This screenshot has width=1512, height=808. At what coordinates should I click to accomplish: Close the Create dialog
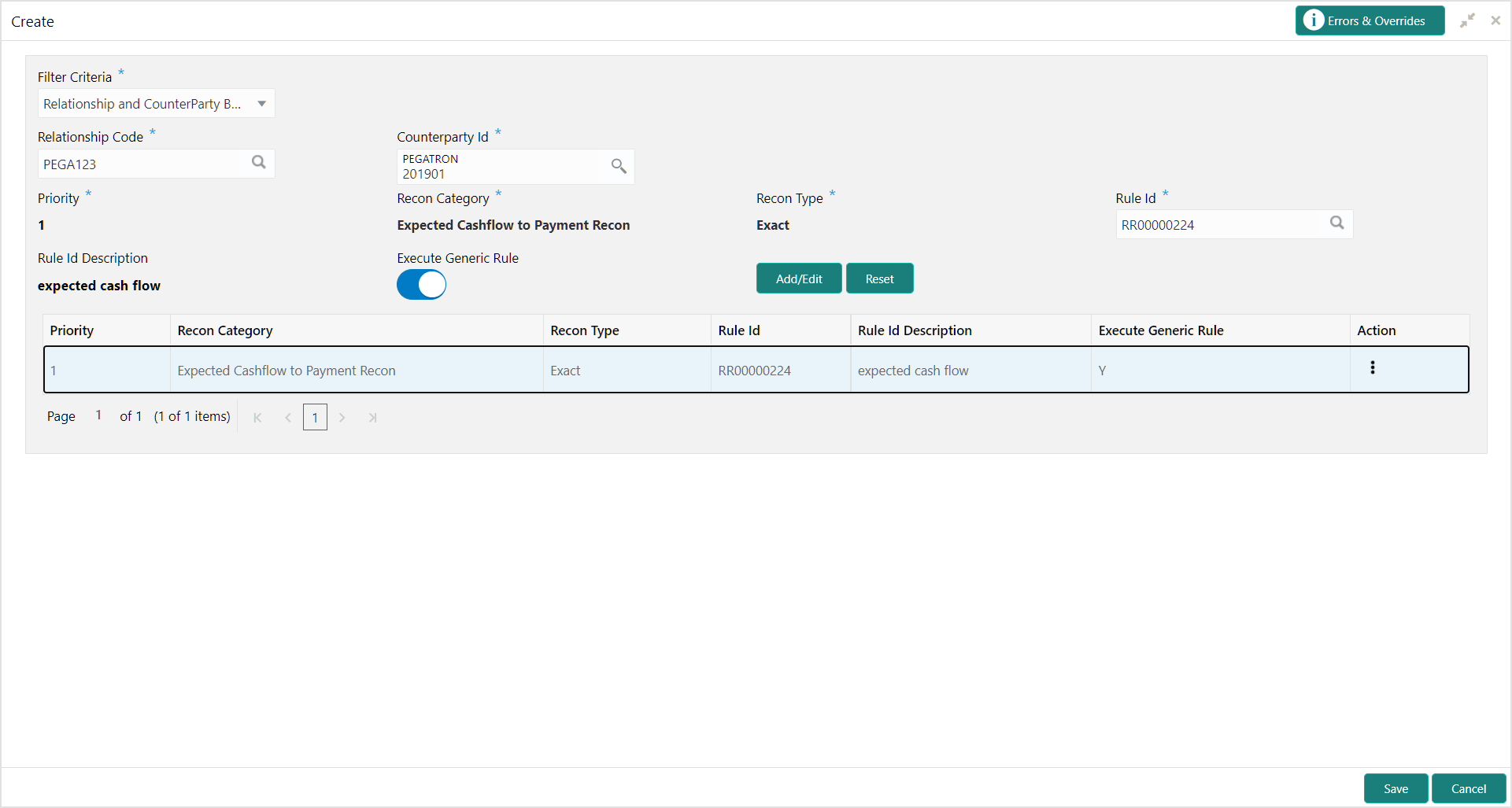1495,21
